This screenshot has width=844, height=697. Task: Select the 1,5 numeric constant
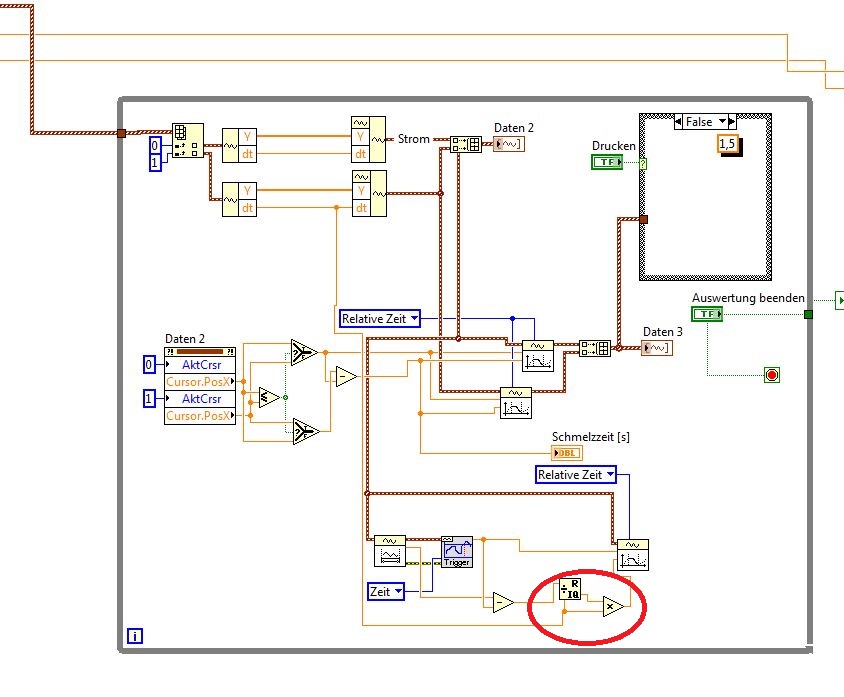pos(727,144)
